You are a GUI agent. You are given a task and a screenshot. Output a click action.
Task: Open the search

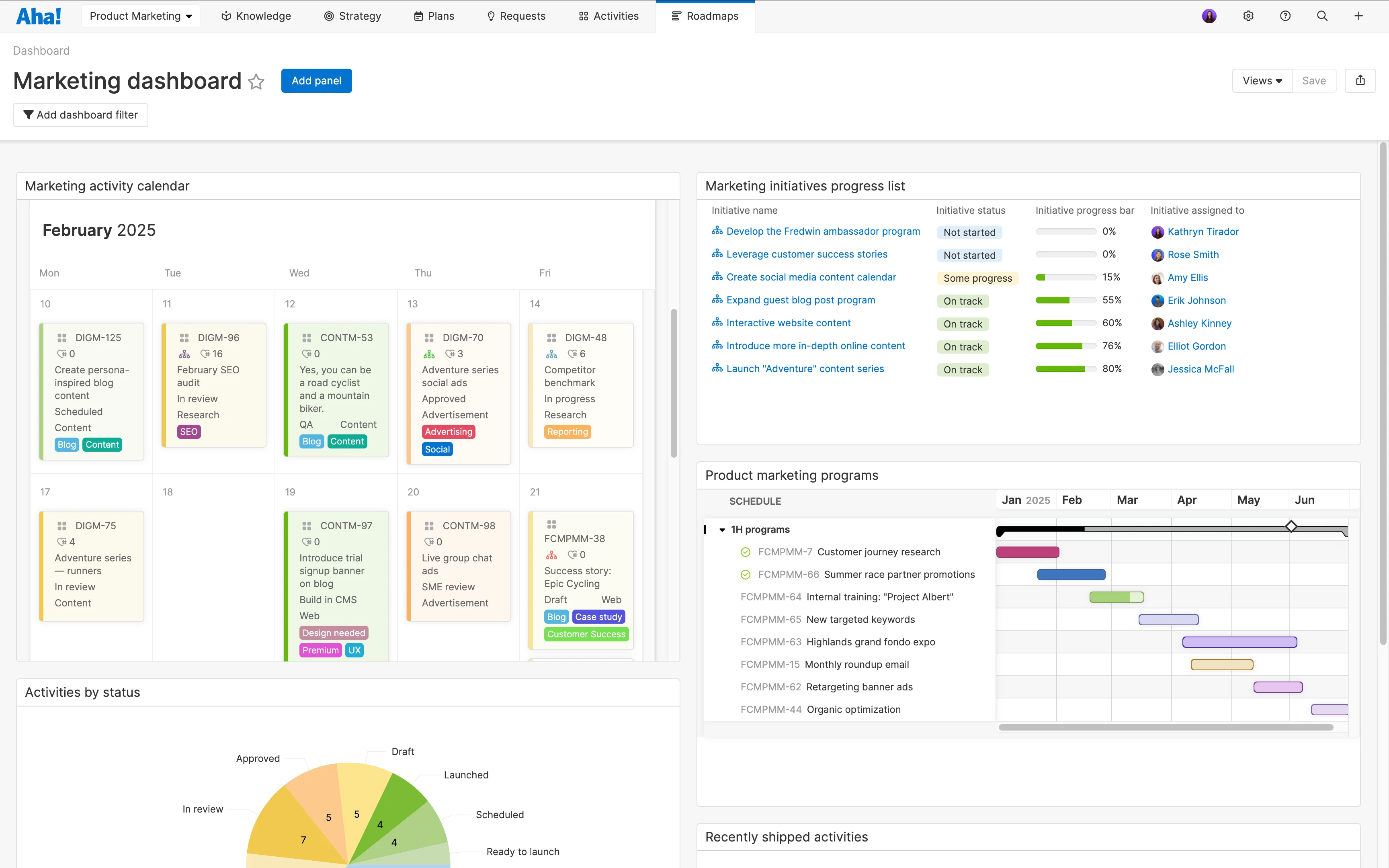pyautogui.click(x=1322, y=16)
